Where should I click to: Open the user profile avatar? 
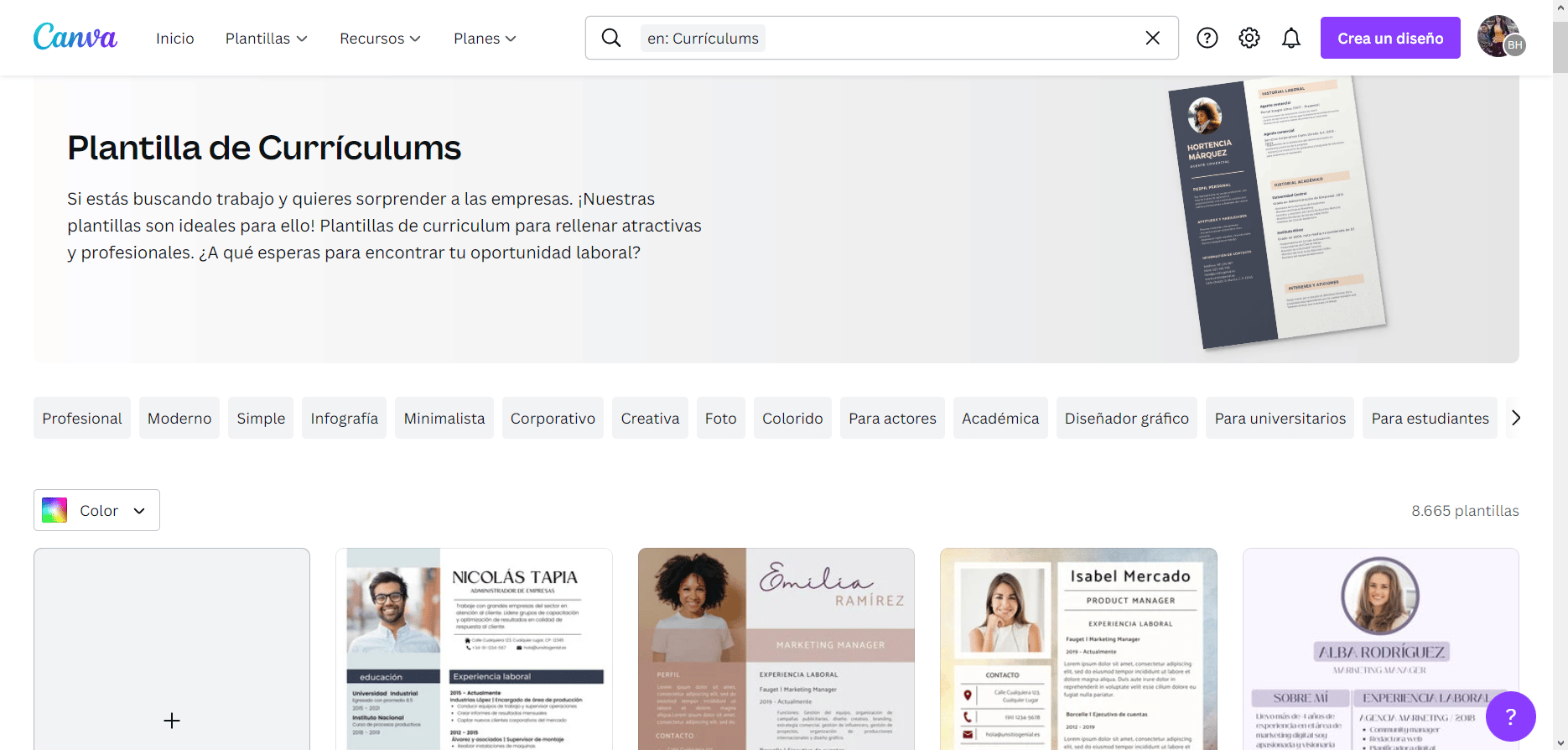(1499, 37)
